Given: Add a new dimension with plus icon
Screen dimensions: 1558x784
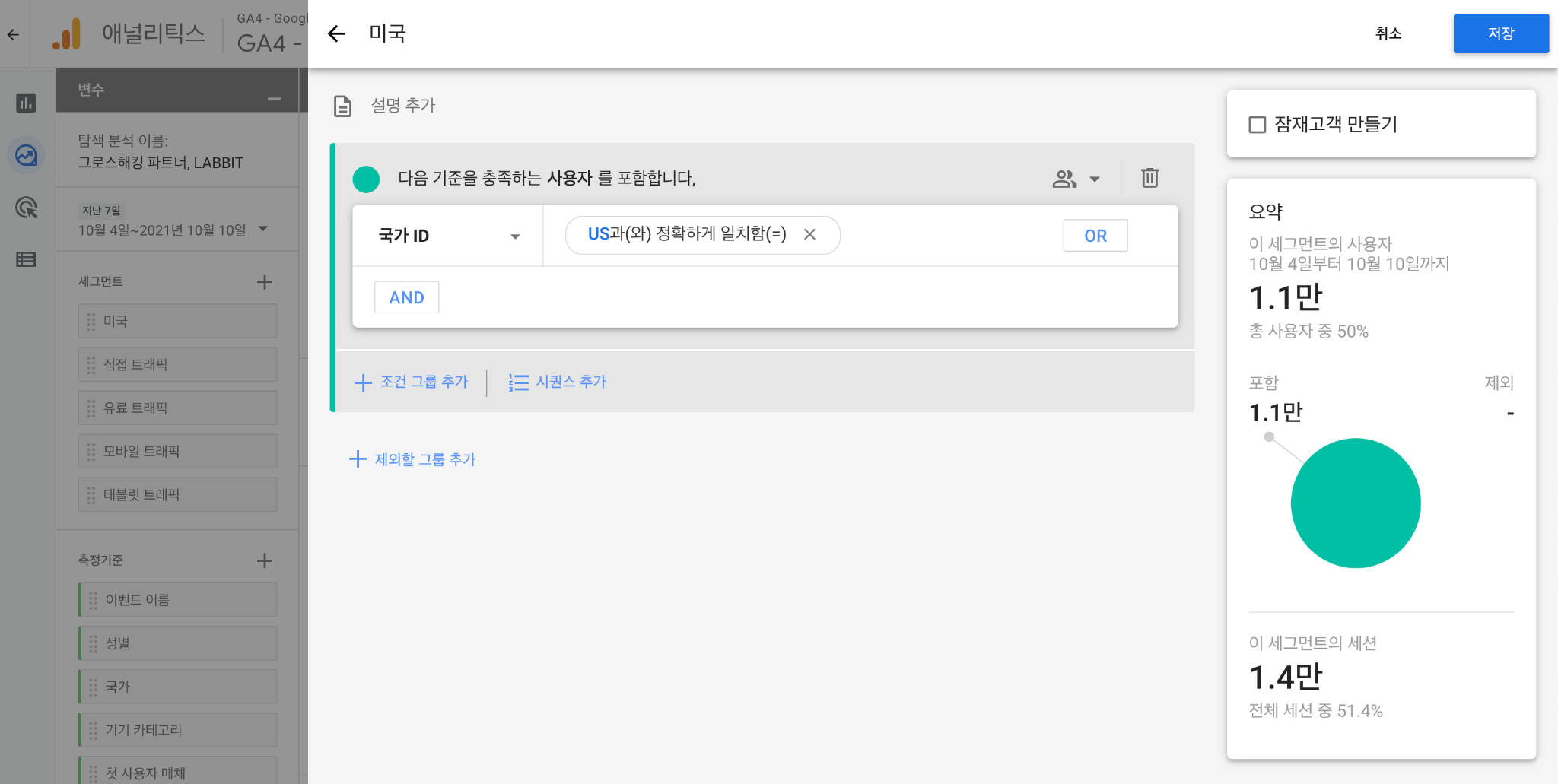Looking at the screenshot, I should 264,560.
